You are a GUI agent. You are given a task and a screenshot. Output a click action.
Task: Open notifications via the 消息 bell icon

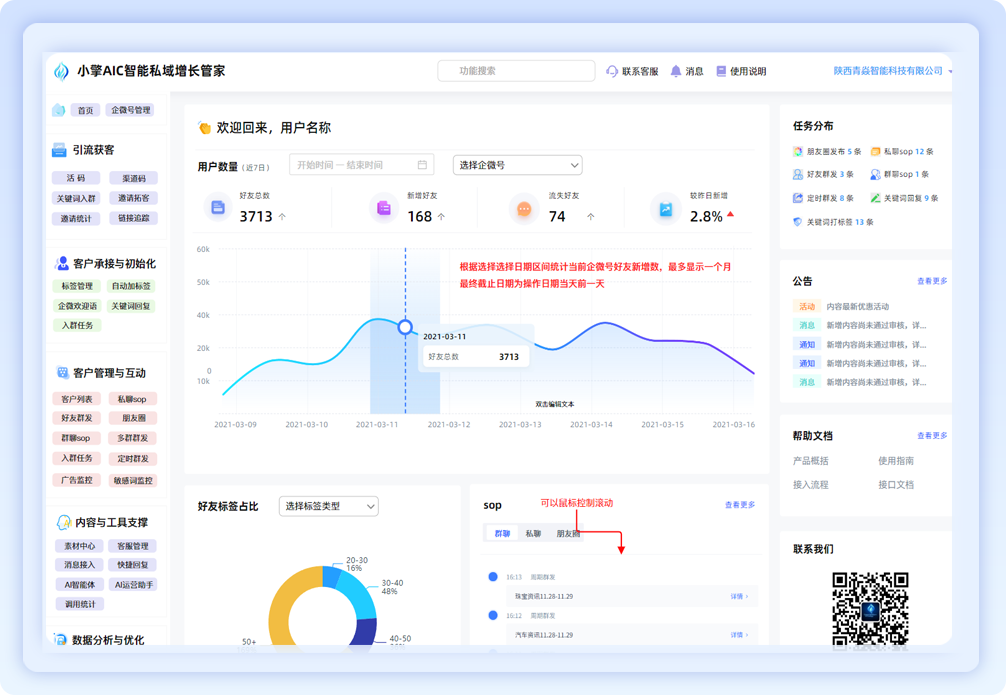point(676,71)
